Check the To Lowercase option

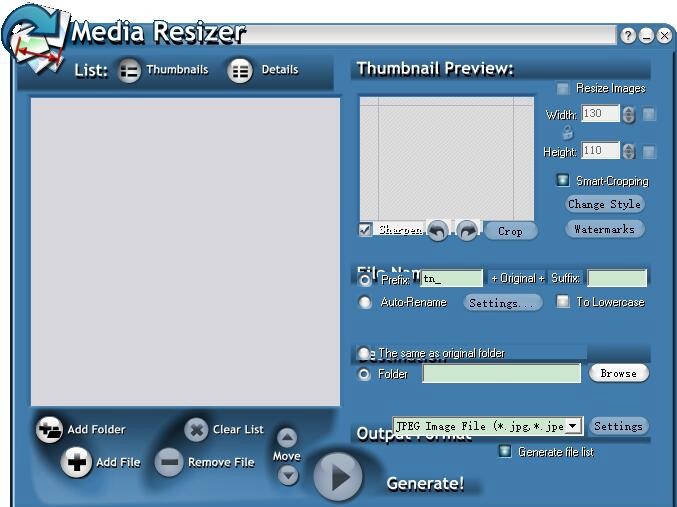click(x=563, y=301)
